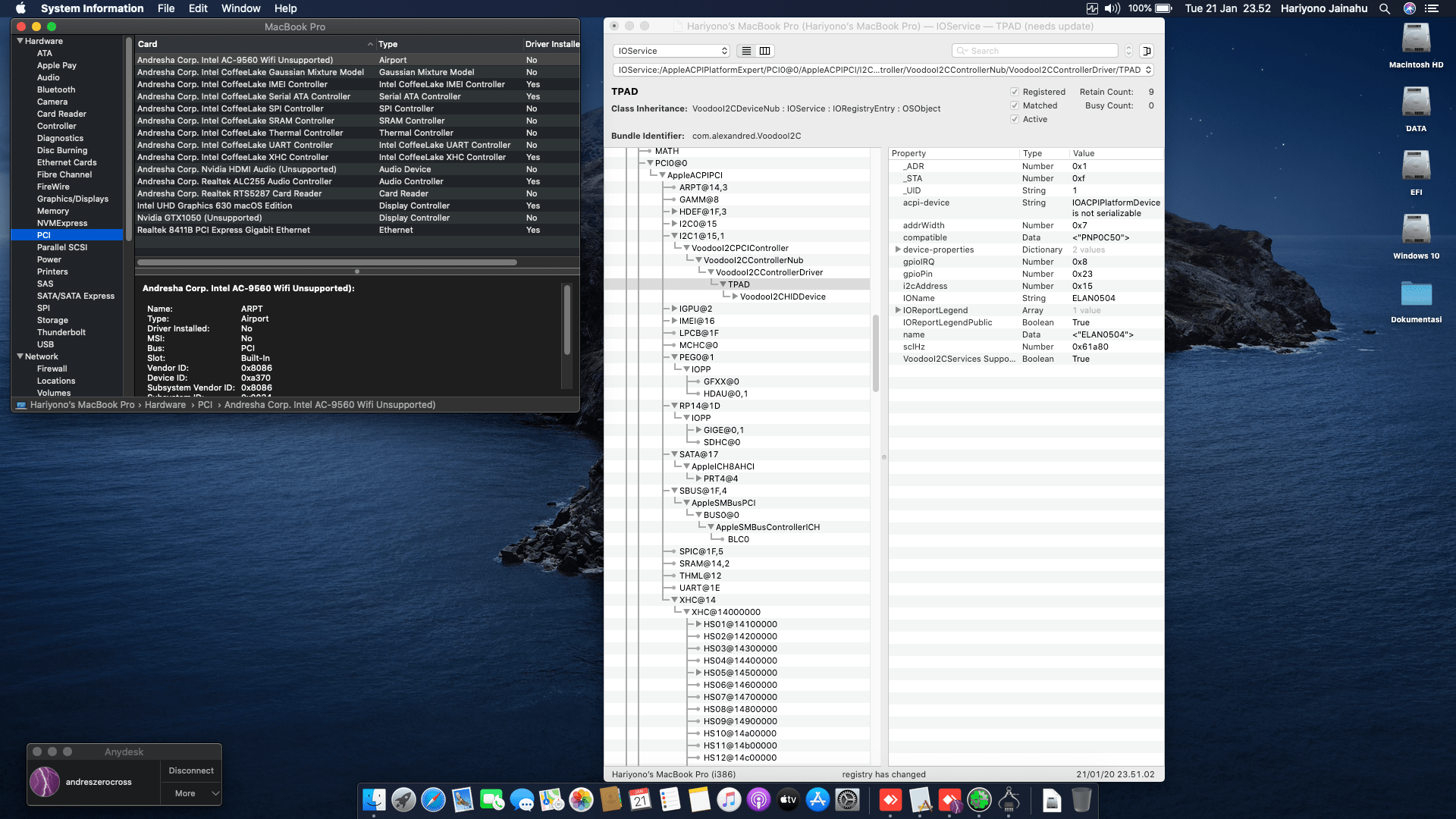Select the Realtek ALC255 Audio Controller row
The width and height of the screenshot is (1456, 819).
coord(357,181)
